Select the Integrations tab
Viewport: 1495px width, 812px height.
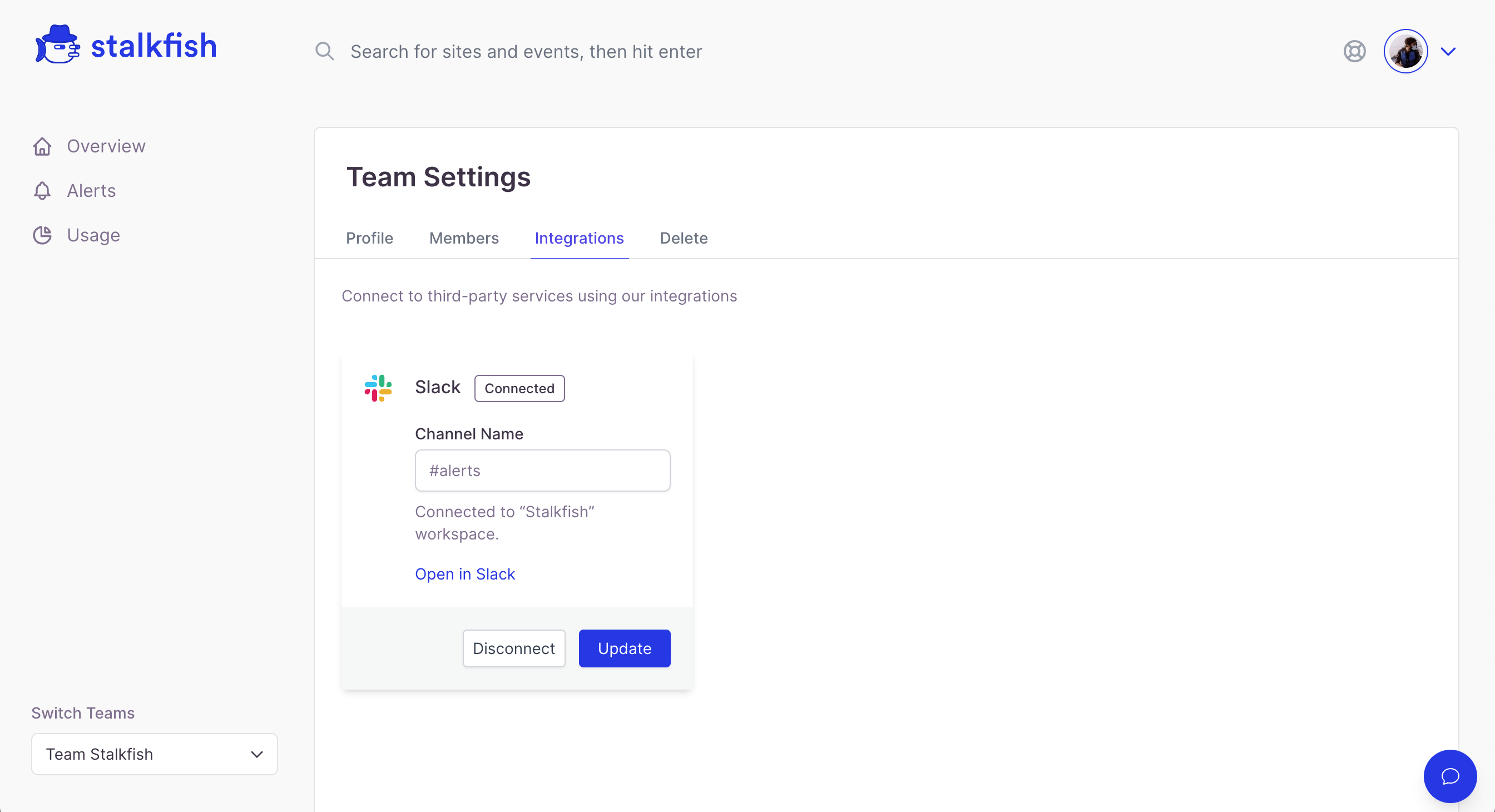pos(578,238)
